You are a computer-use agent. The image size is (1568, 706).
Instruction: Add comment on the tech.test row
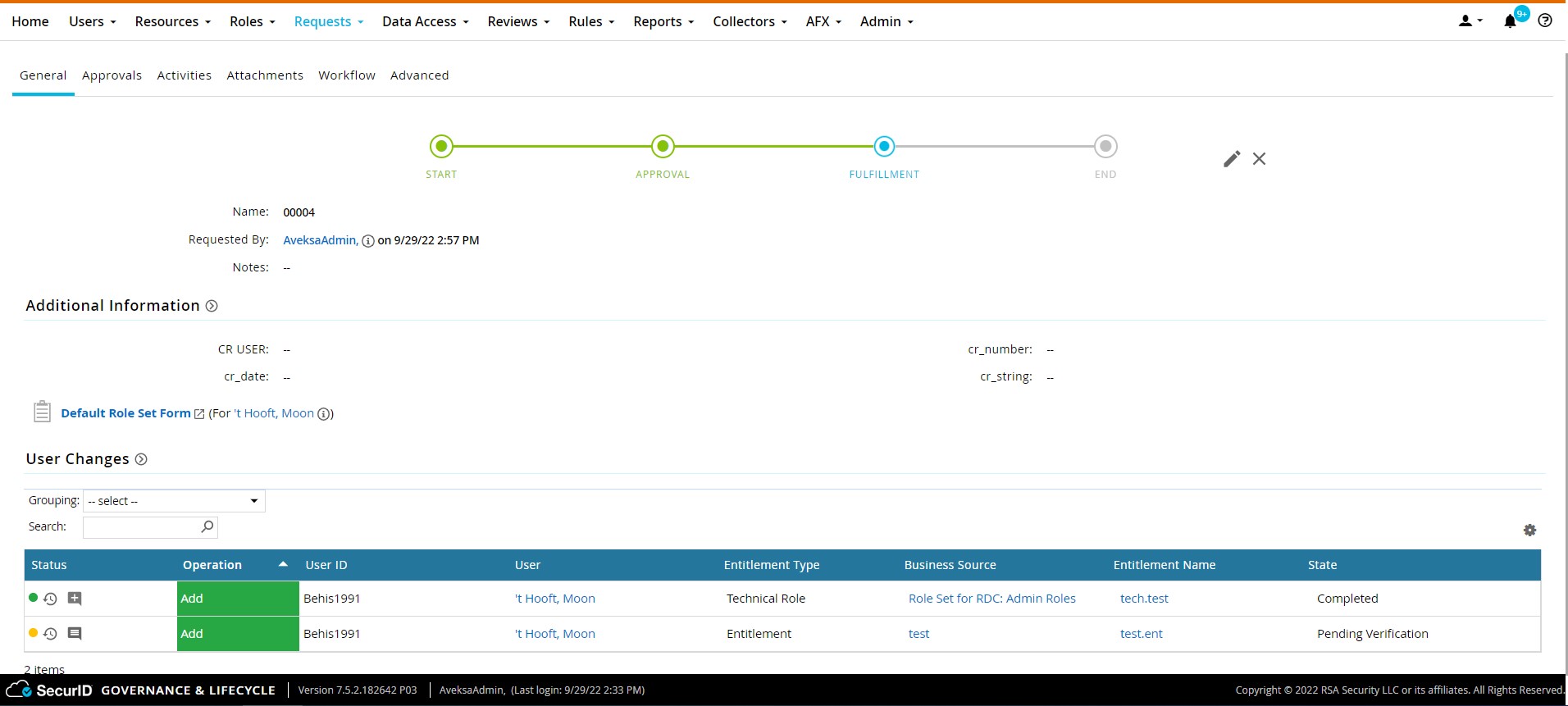tap(75, 599)
